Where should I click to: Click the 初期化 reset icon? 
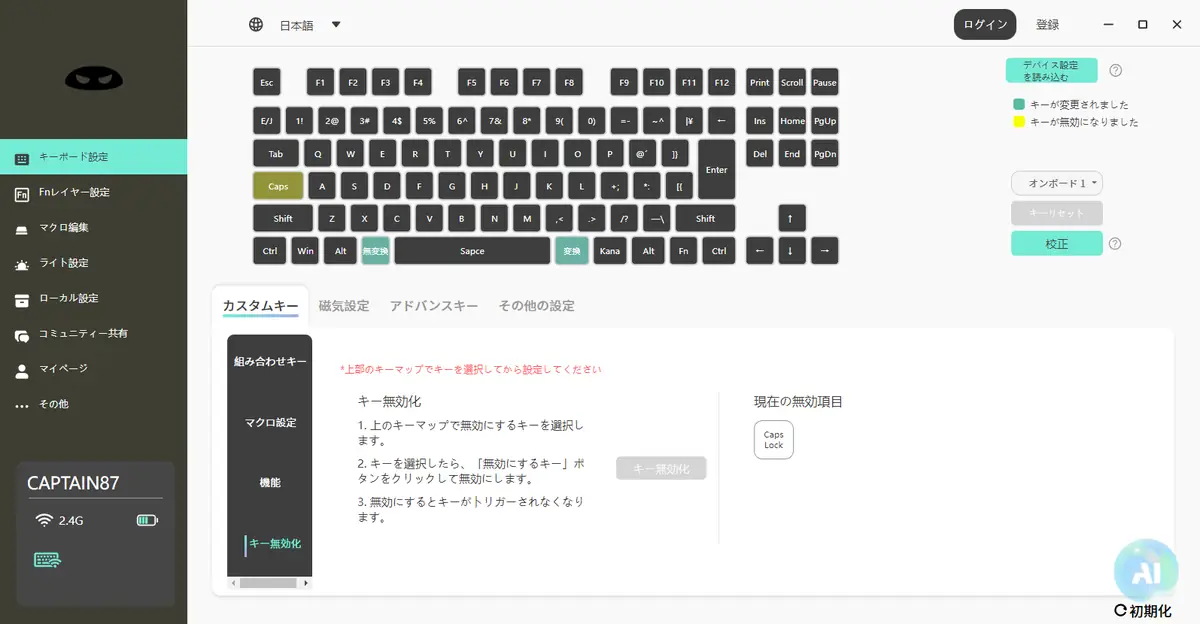tap(1120, 610)
